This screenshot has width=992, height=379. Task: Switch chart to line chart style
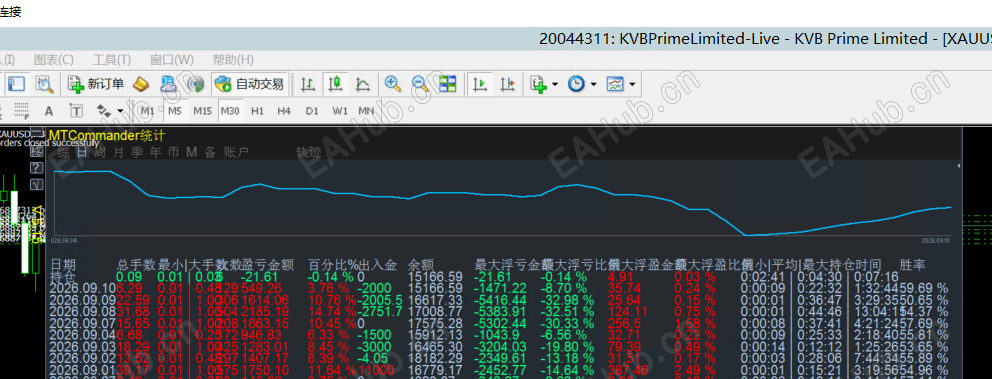coord(363,84)
